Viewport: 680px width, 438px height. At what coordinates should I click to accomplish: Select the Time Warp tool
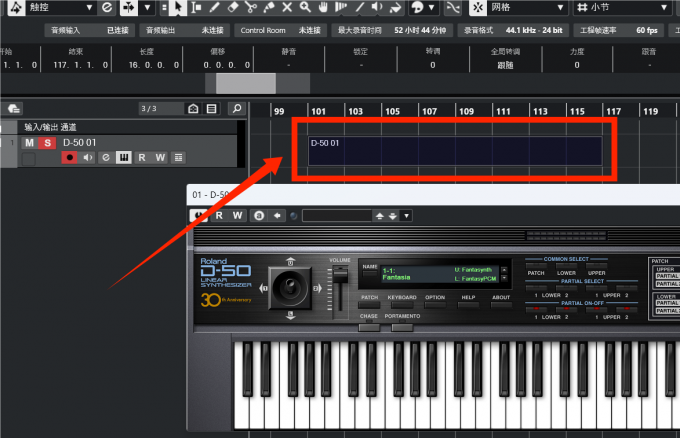click(x=341, y=7)
